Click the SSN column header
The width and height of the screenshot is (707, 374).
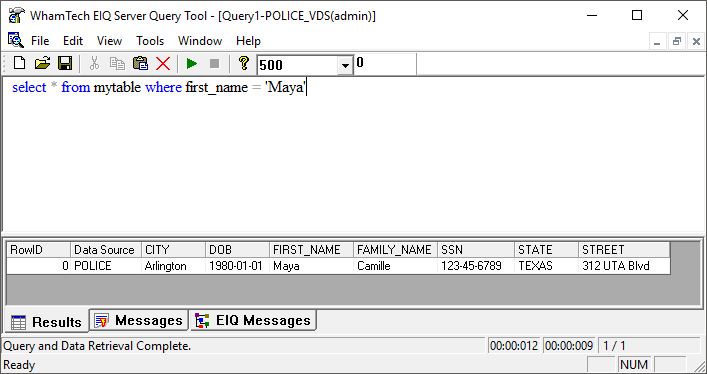pos(476,250)
